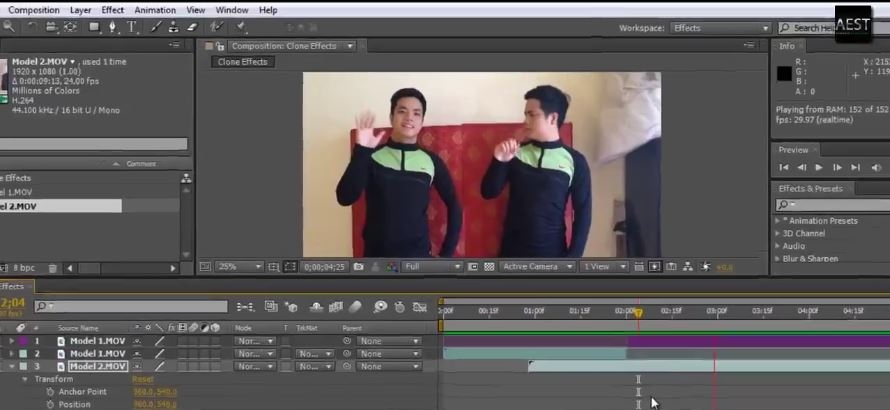Toggle Pixel Aspect Ratio Correction in viewer
Screen dimensions: 890x410
[639, 266]
